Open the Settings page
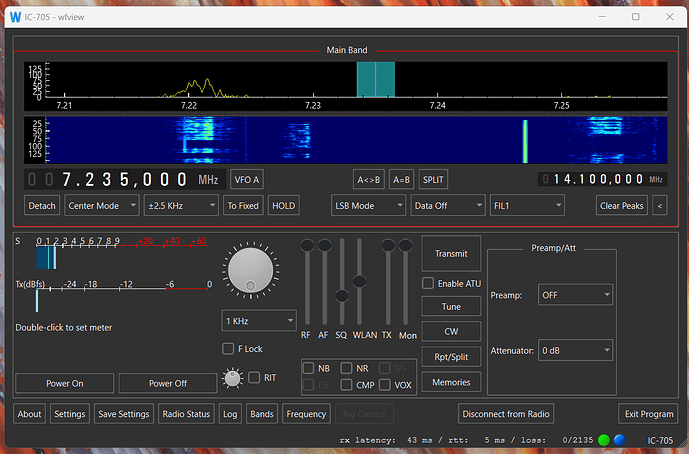Viewport: 689px width, 454px height. click(x=70, y=414)
